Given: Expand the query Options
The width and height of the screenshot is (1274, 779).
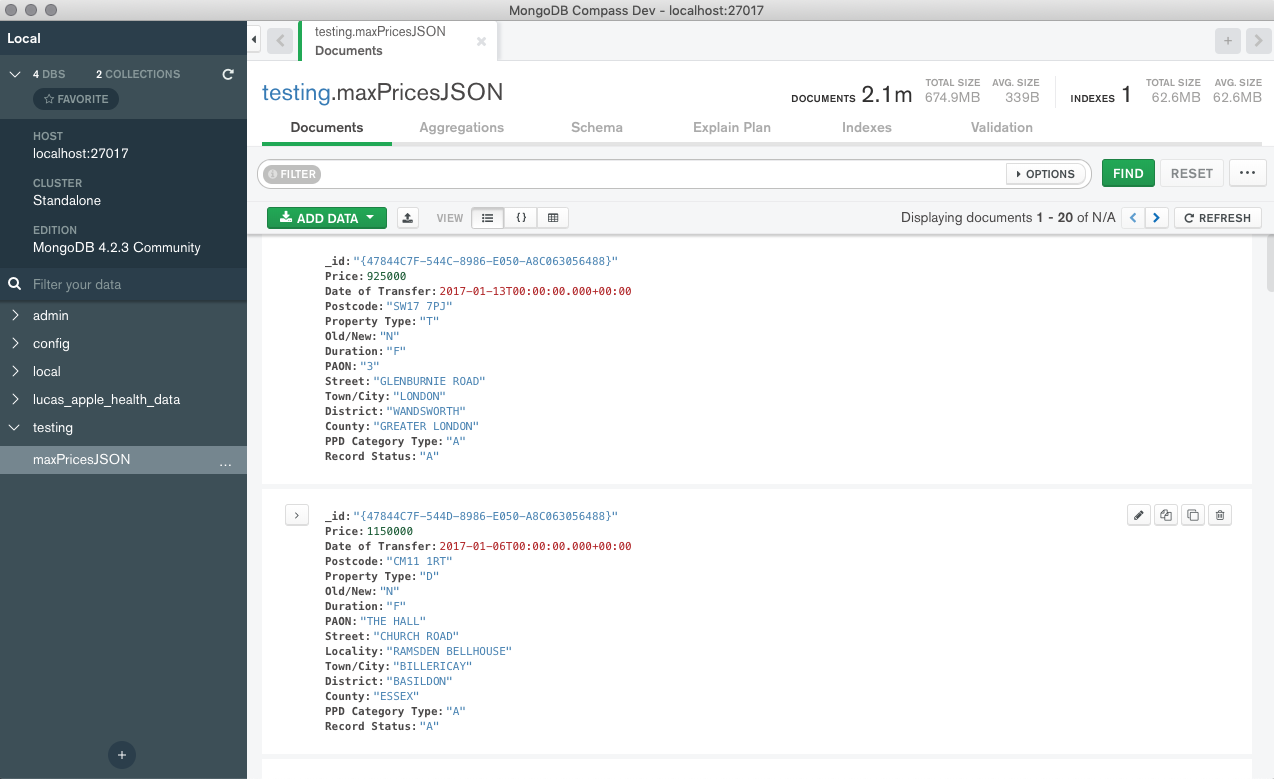Looking at the screenshot, I should 1046,174.
